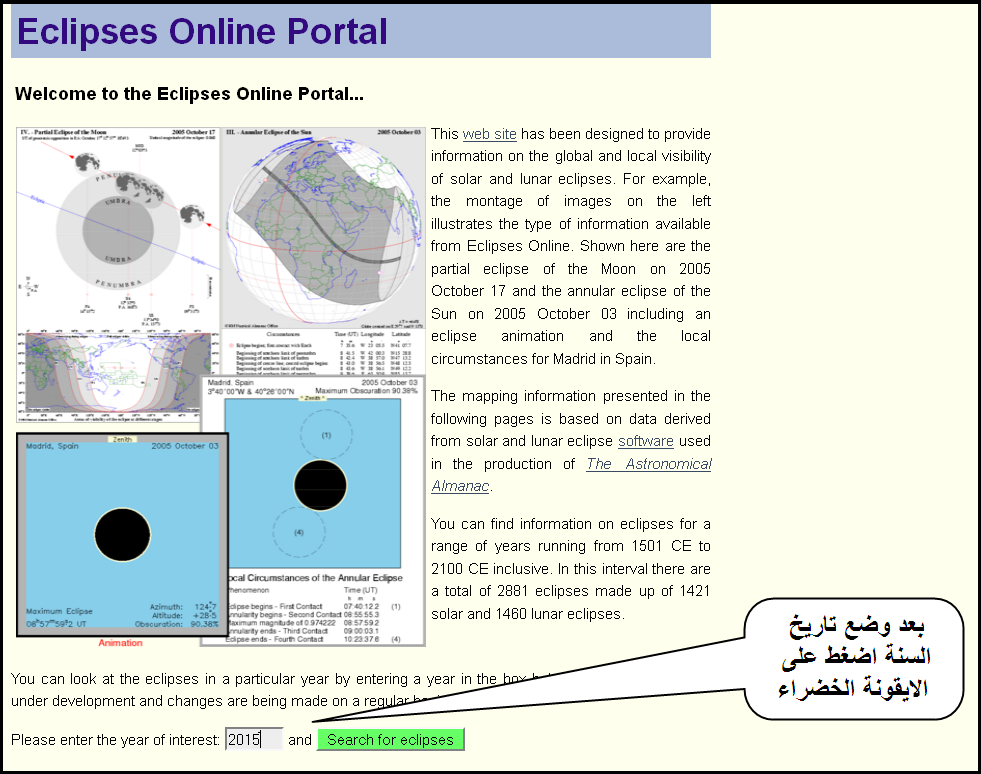Screen dimensions: 981x774
Task: Click the Annular Eclipse of the Sun globe map
Action: tap(323, 228)
